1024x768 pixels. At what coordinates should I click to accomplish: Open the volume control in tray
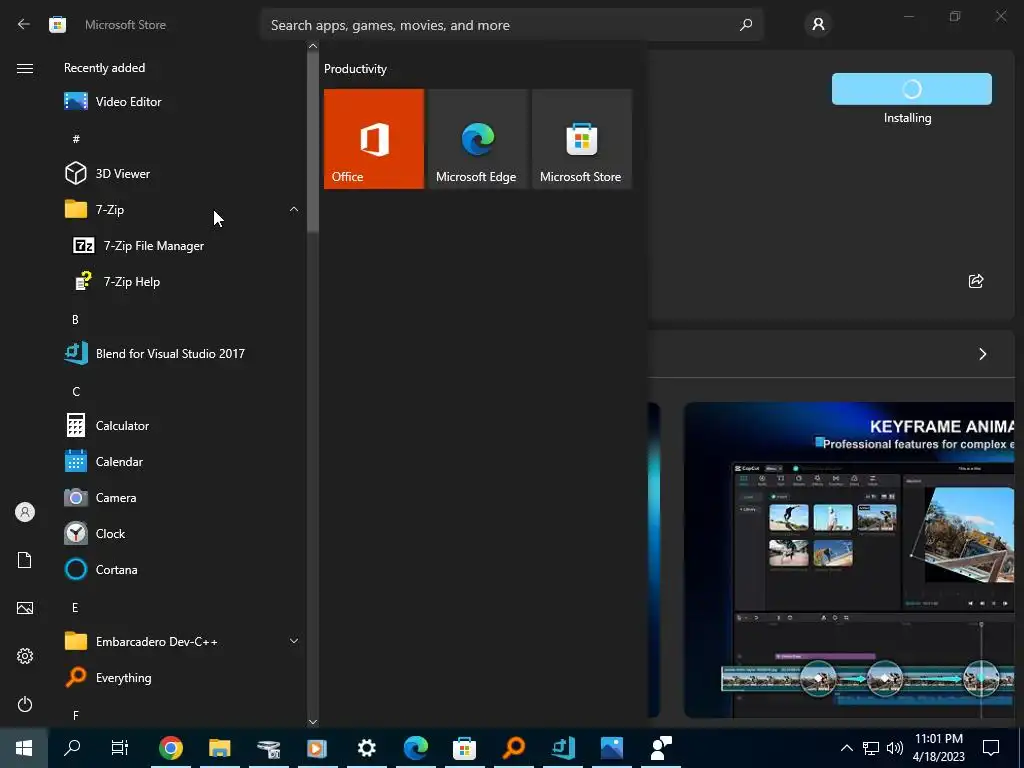[895, 748]
